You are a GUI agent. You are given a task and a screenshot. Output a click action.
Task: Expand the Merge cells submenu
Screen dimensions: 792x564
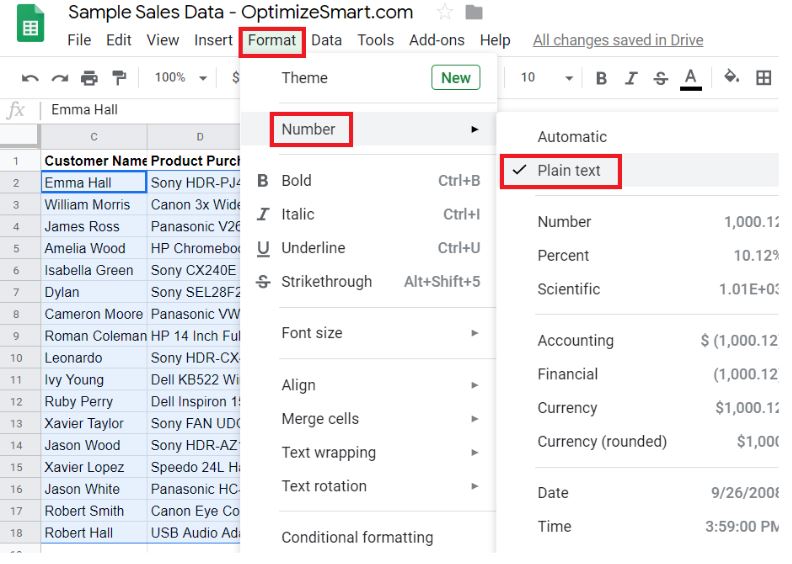click(370, 419)
